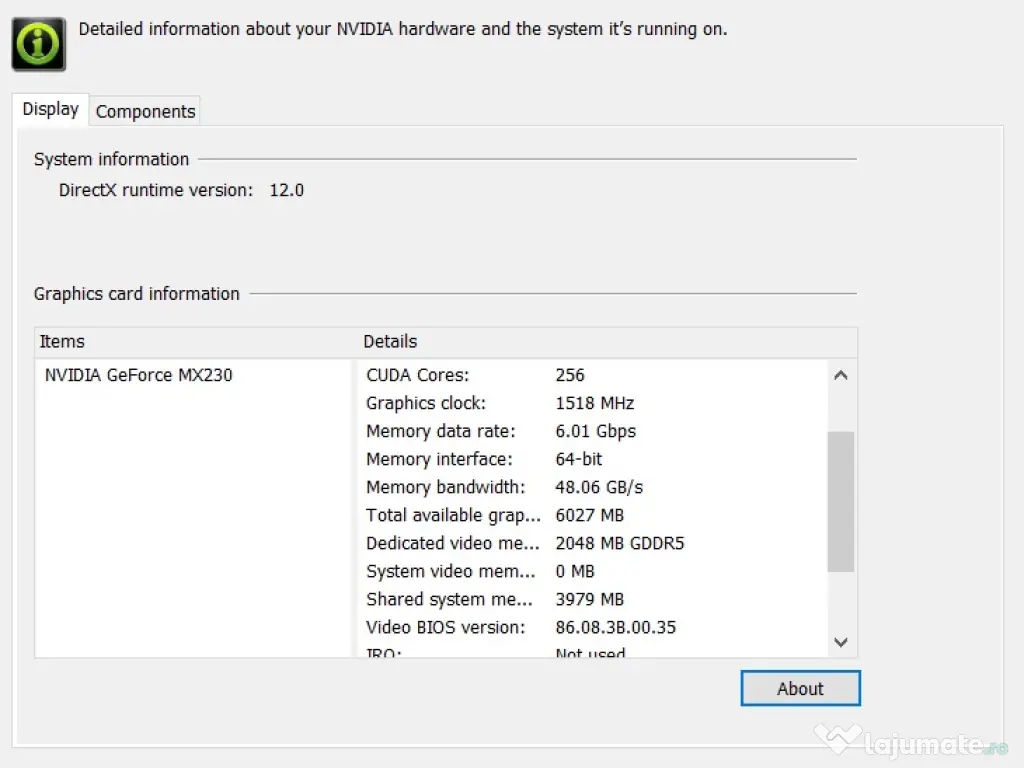This screenshot has width=1024, height=768.
Task: Click the lajumate.ro watermark logo
Action: pyautogui.click(x=911, y=741)
